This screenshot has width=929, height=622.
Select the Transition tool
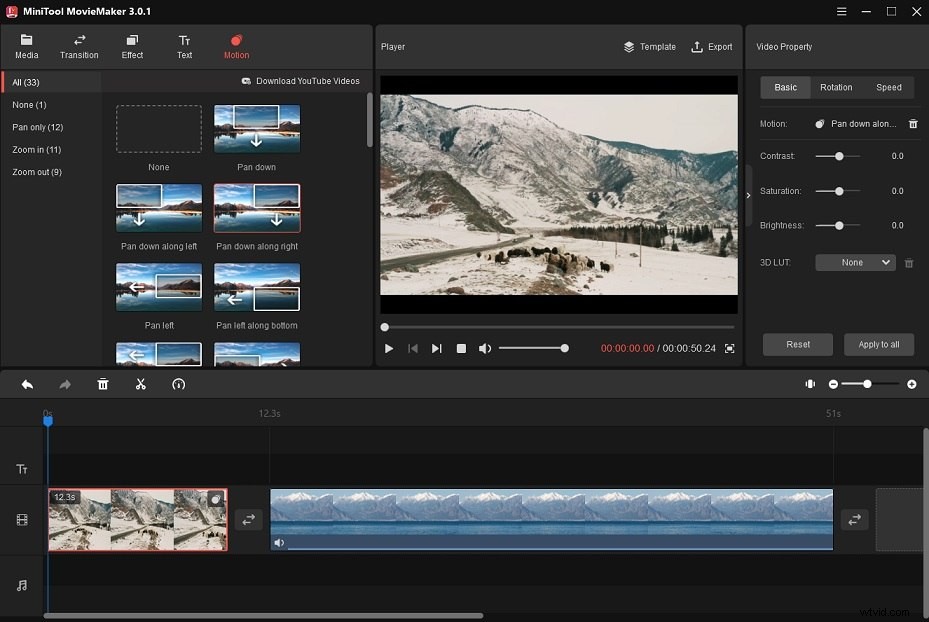pyautogui.click(x=79, y=46)
